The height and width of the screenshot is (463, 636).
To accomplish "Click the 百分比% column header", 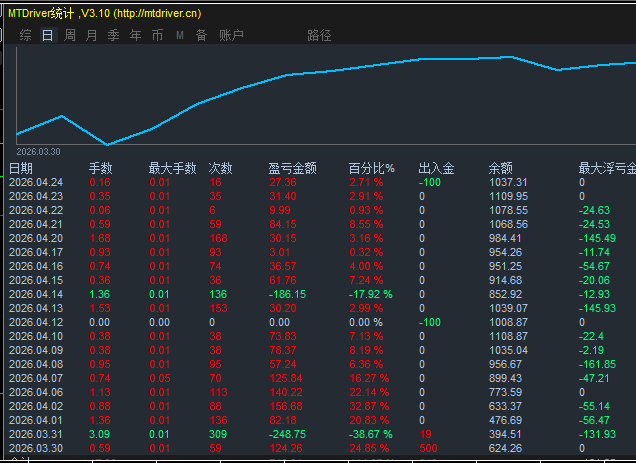I will click(x=372, y=168).
